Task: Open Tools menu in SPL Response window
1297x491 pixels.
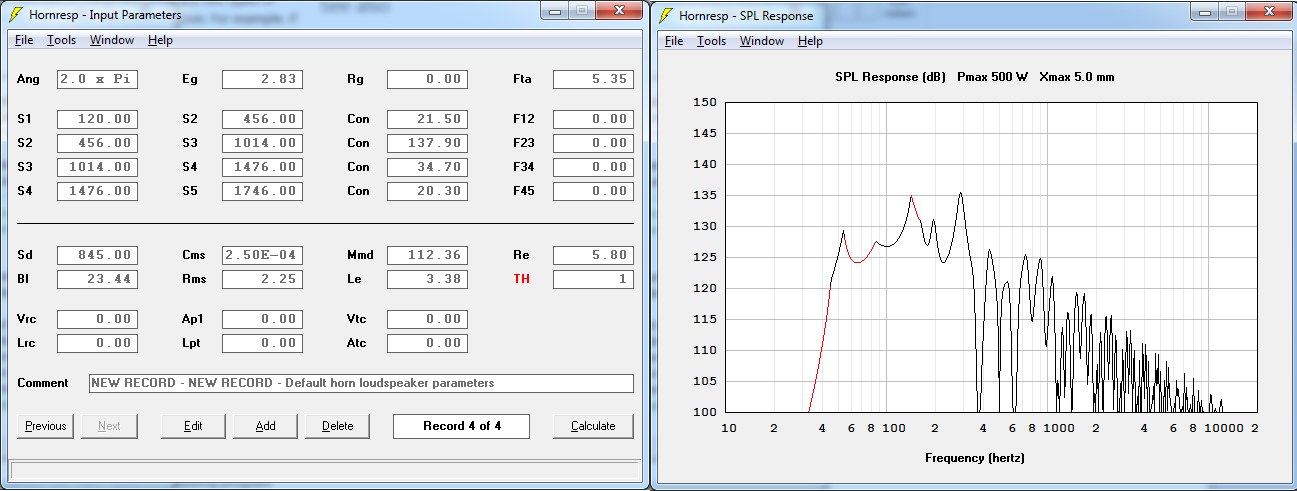Action: pyautogui.click(x=711, y=41)
